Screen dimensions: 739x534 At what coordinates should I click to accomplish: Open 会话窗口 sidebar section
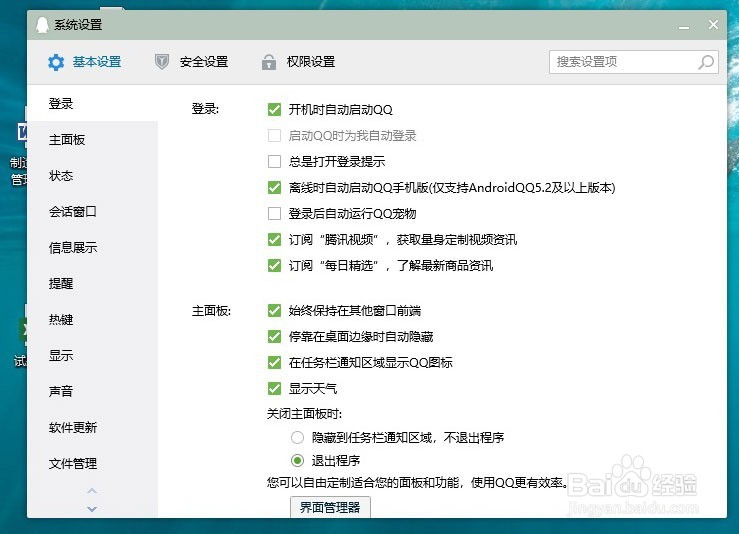(x=92, y=212)
